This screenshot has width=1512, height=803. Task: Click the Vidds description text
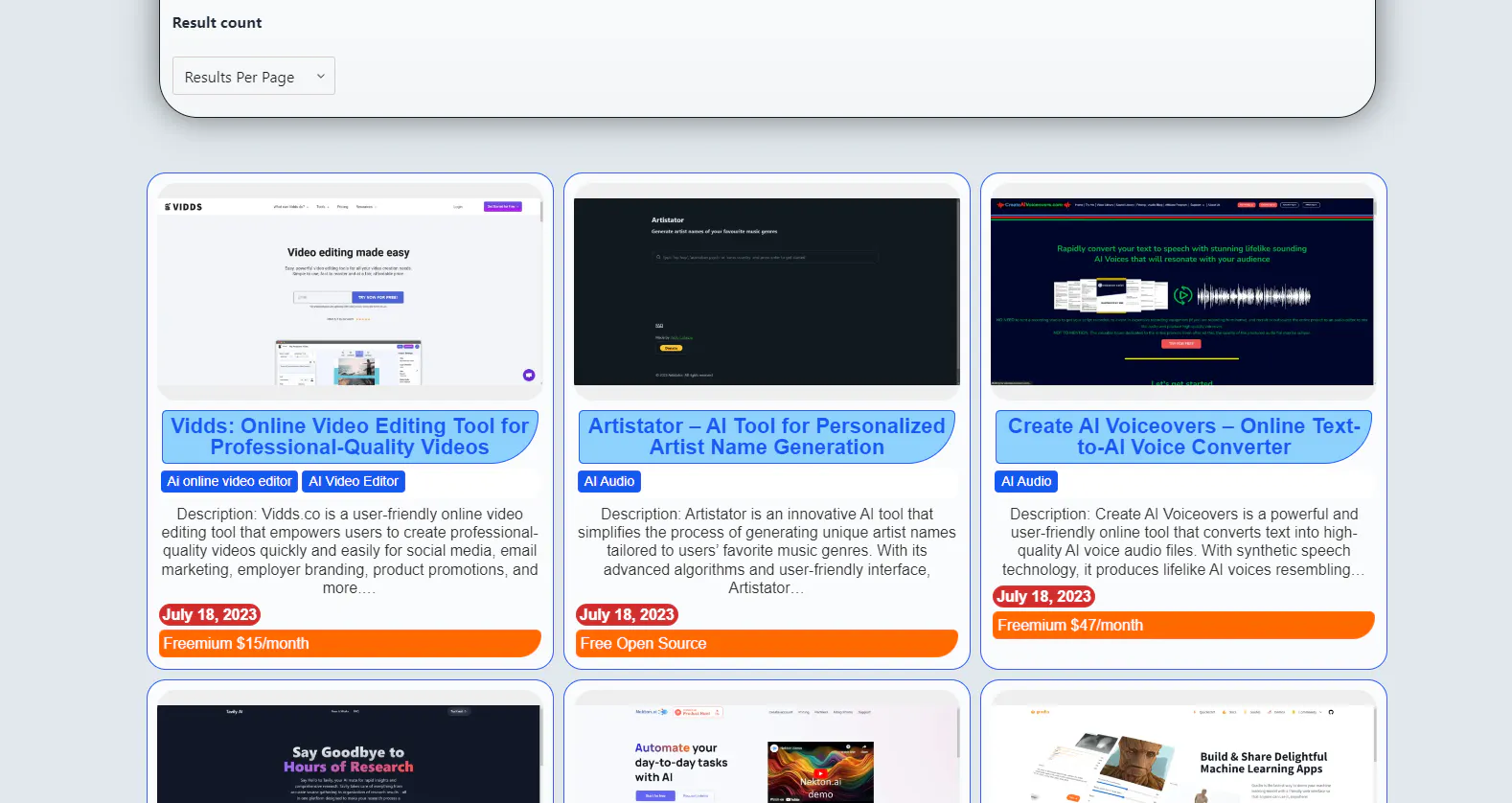click(350, 551)
